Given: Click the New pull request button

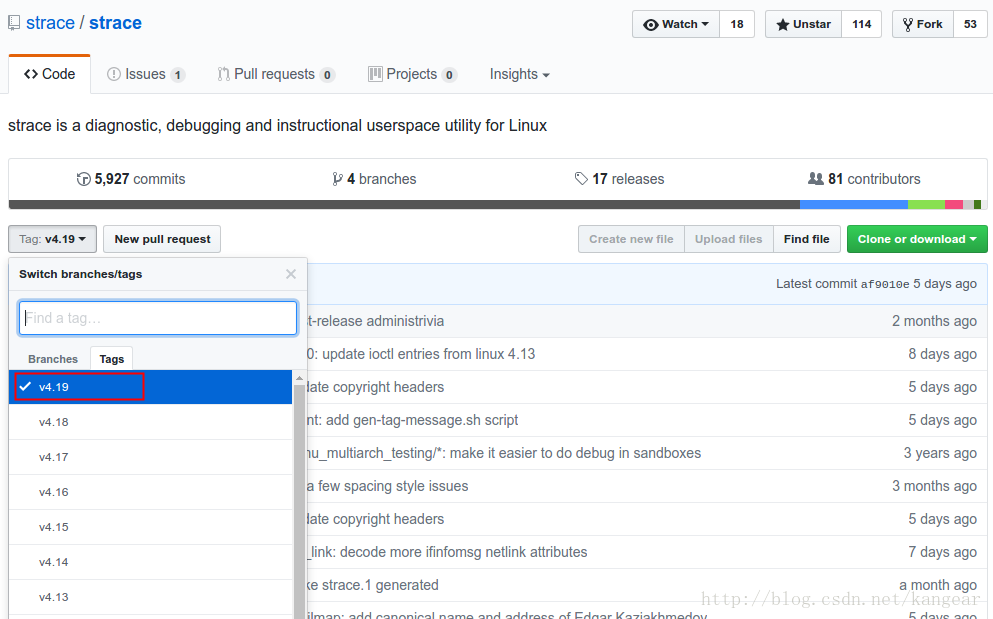Looking at the screenshot, I should [162, 239].
